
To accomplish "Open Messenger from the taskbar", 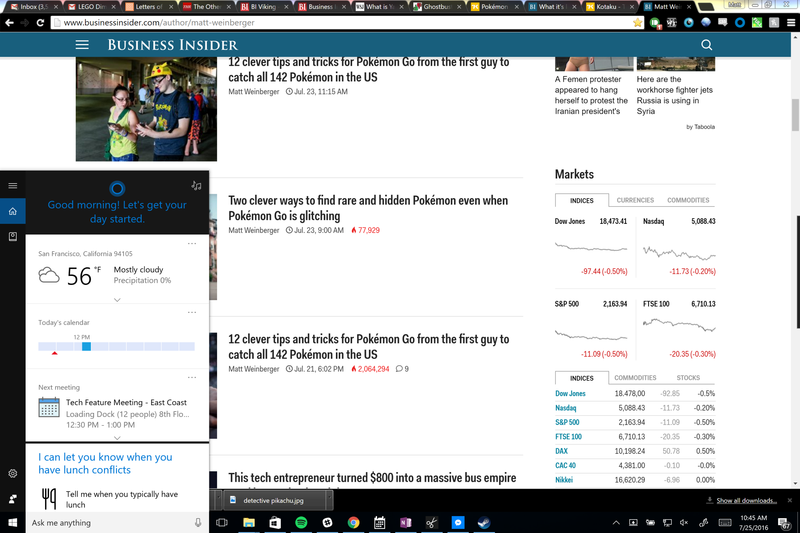I will point(458,522).
